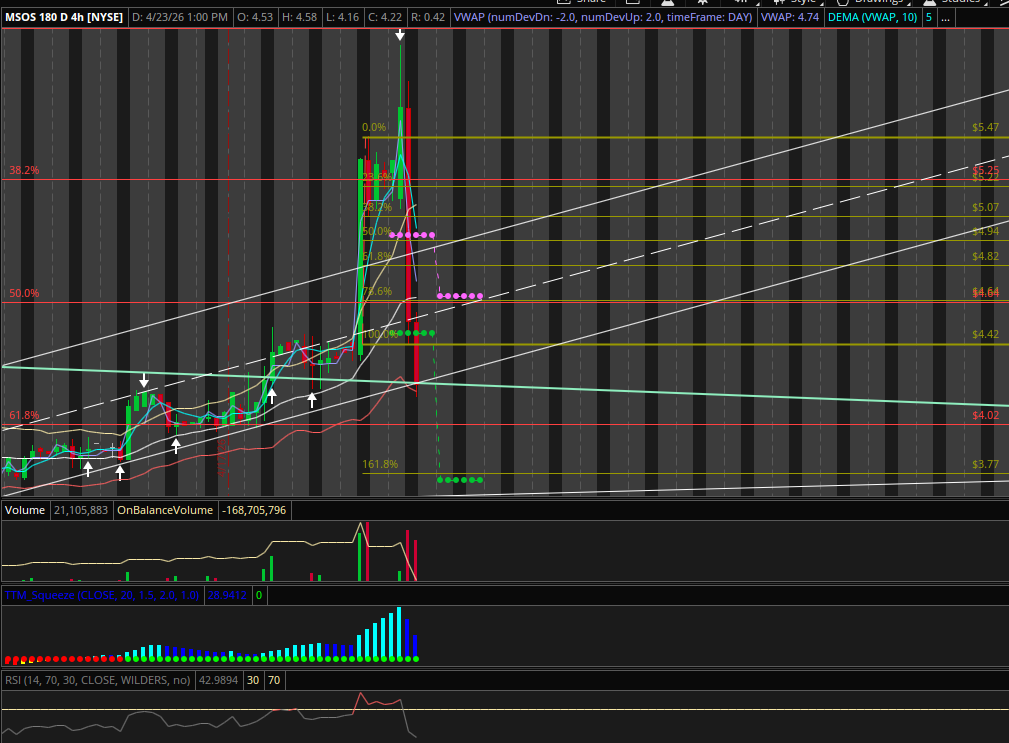Click the MSOS 180 D 4h [NYSE] chart title
The image size is (1009, 743).
[x=64, y=17]
